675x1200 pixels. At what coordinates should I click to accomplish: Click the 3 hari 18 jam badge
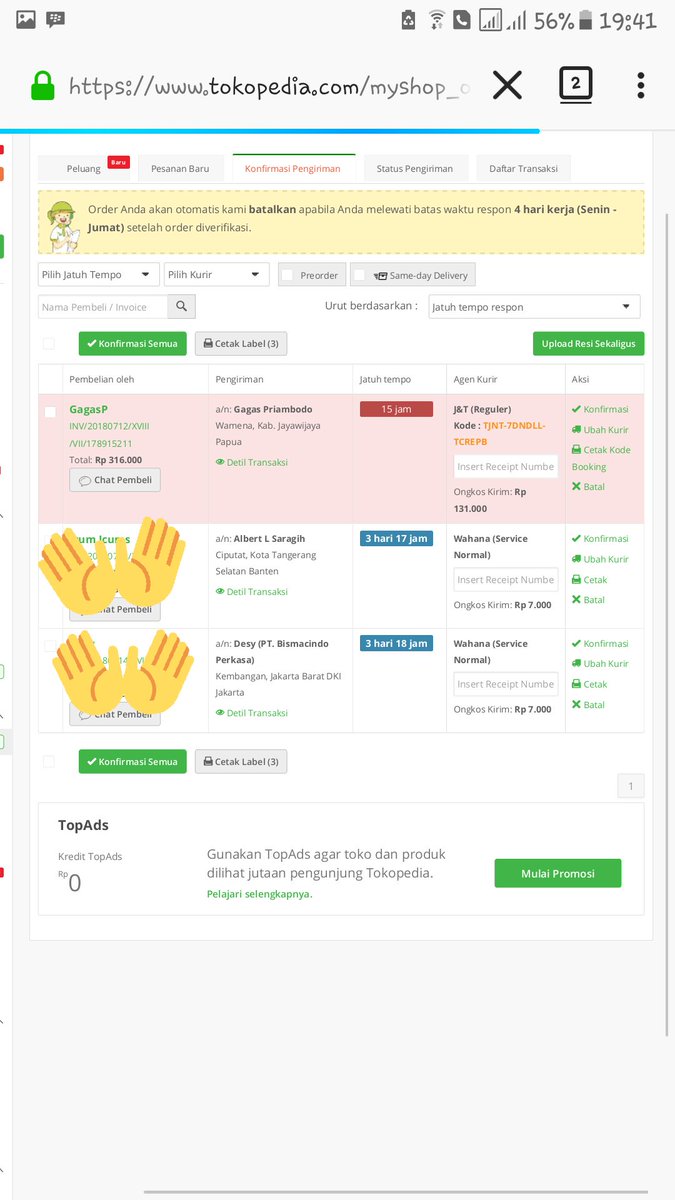[396, 644]
